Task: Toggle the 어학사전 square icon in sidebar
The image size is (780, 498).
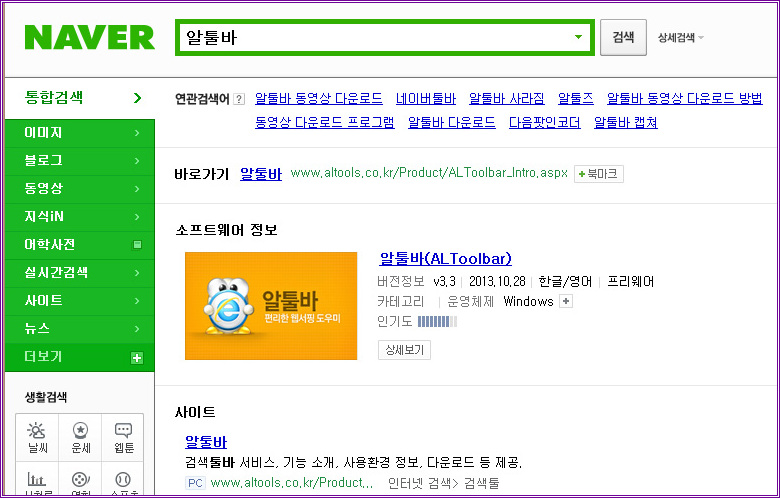Action: pyautogui.click(x=137, y=245)
